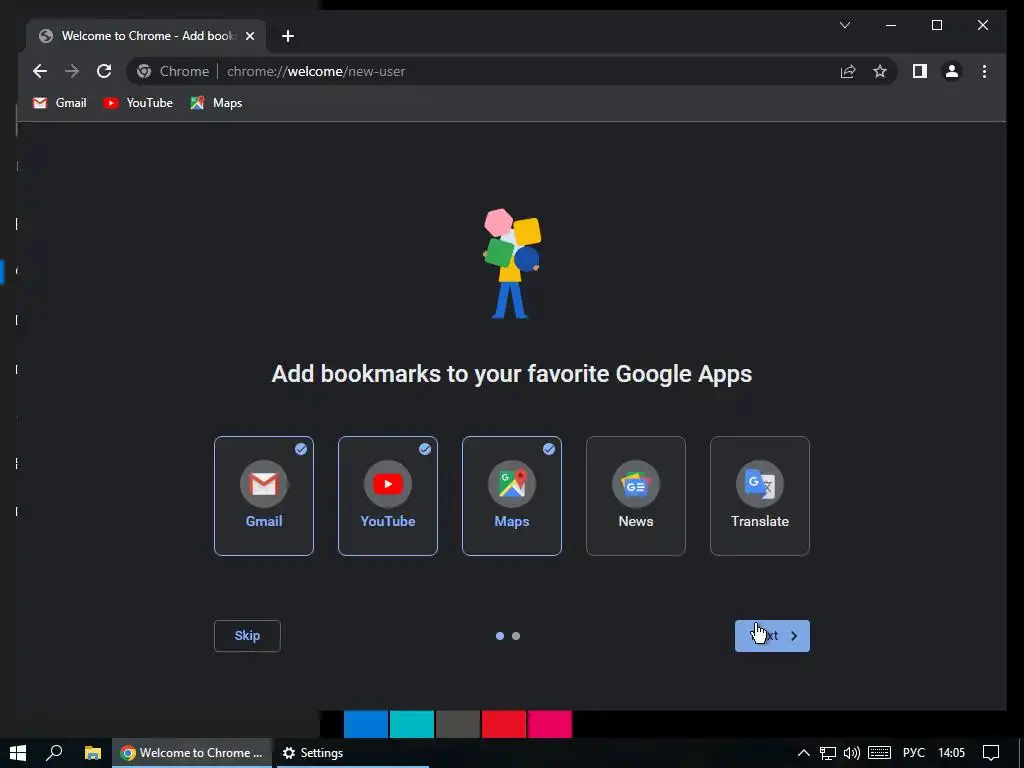The width and height of the screenshot is (1024, 768).
Task: Open the YouTube bookmark in the bookmarks bar
Action: 138,103
